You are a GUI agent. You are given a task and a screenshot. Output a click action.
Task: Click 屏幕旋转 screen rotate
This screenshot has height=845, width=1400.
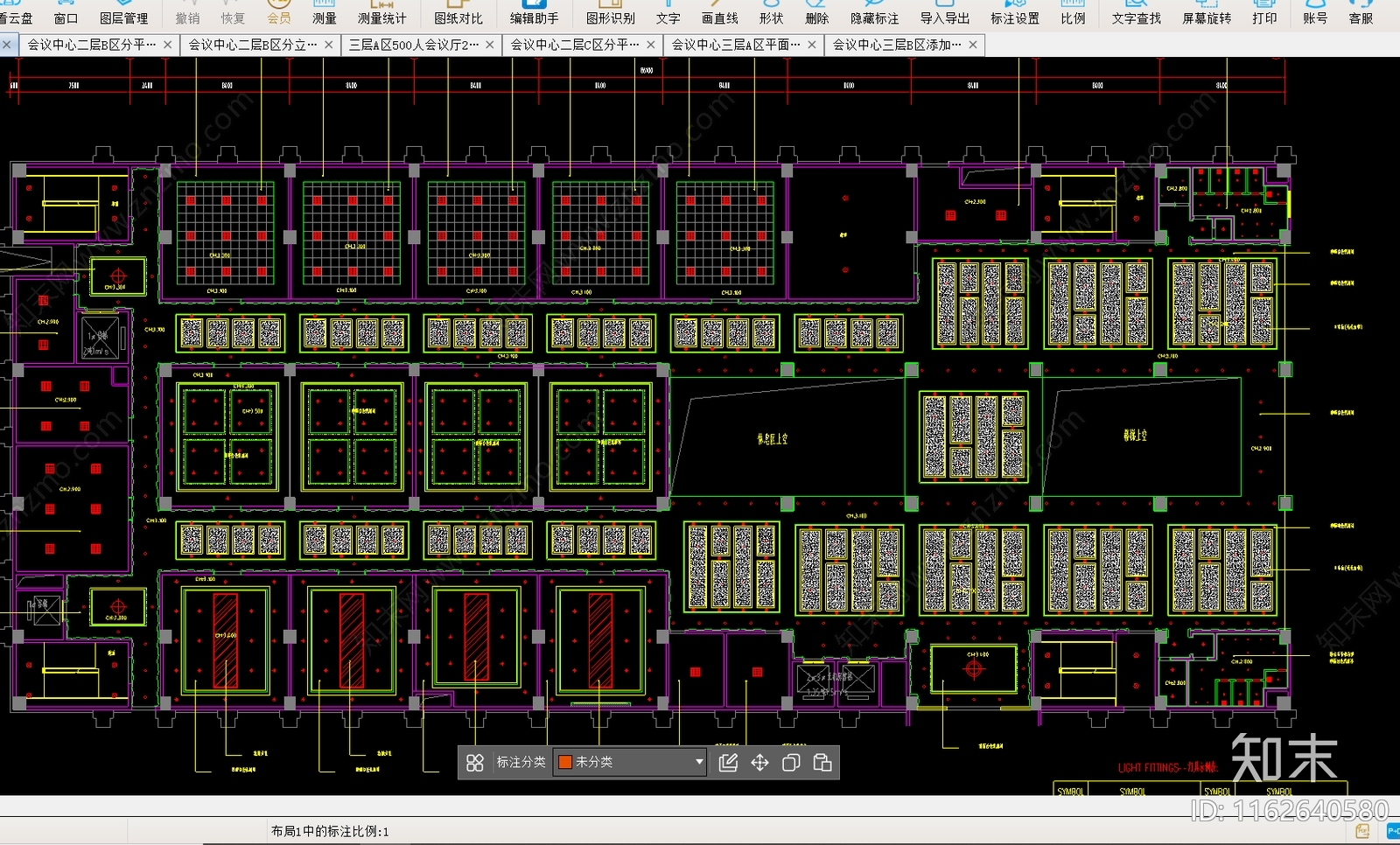[1207, 12]
